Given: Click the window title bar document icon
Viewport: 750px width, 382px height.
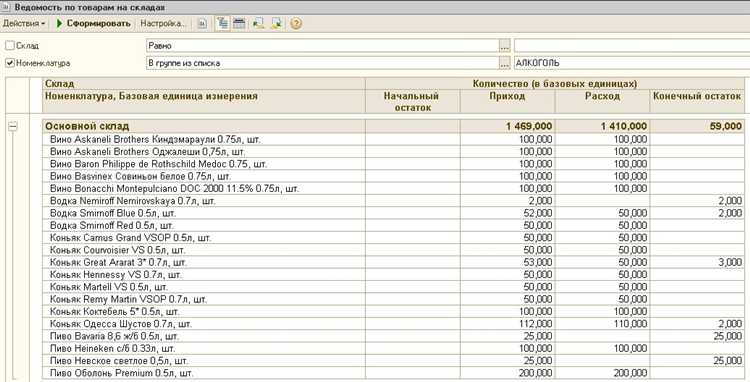Looking at the screenshot, I should [5, 7].
